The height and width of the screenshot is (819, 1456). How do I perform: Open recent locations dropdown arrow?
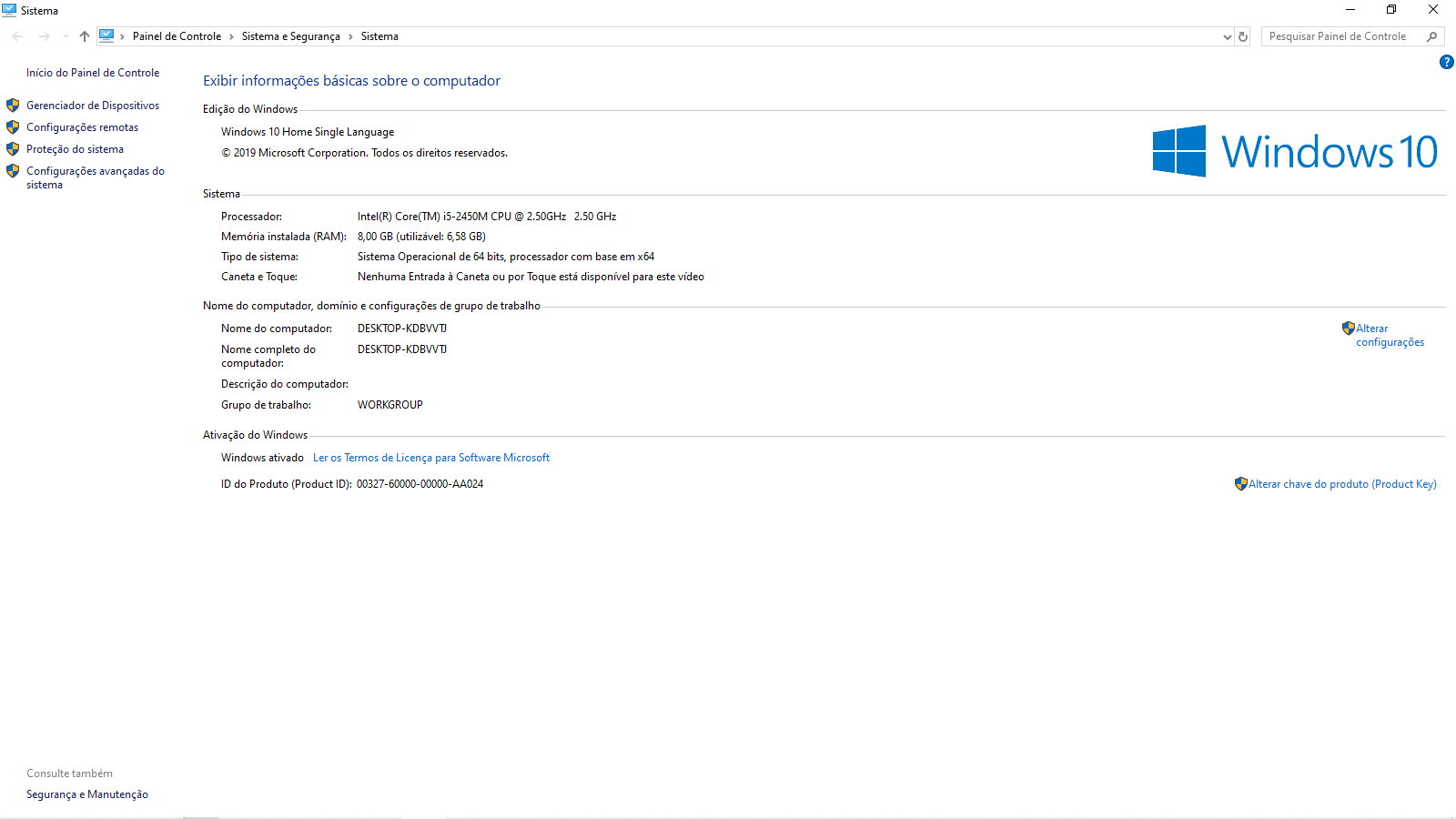coord(66,36)
